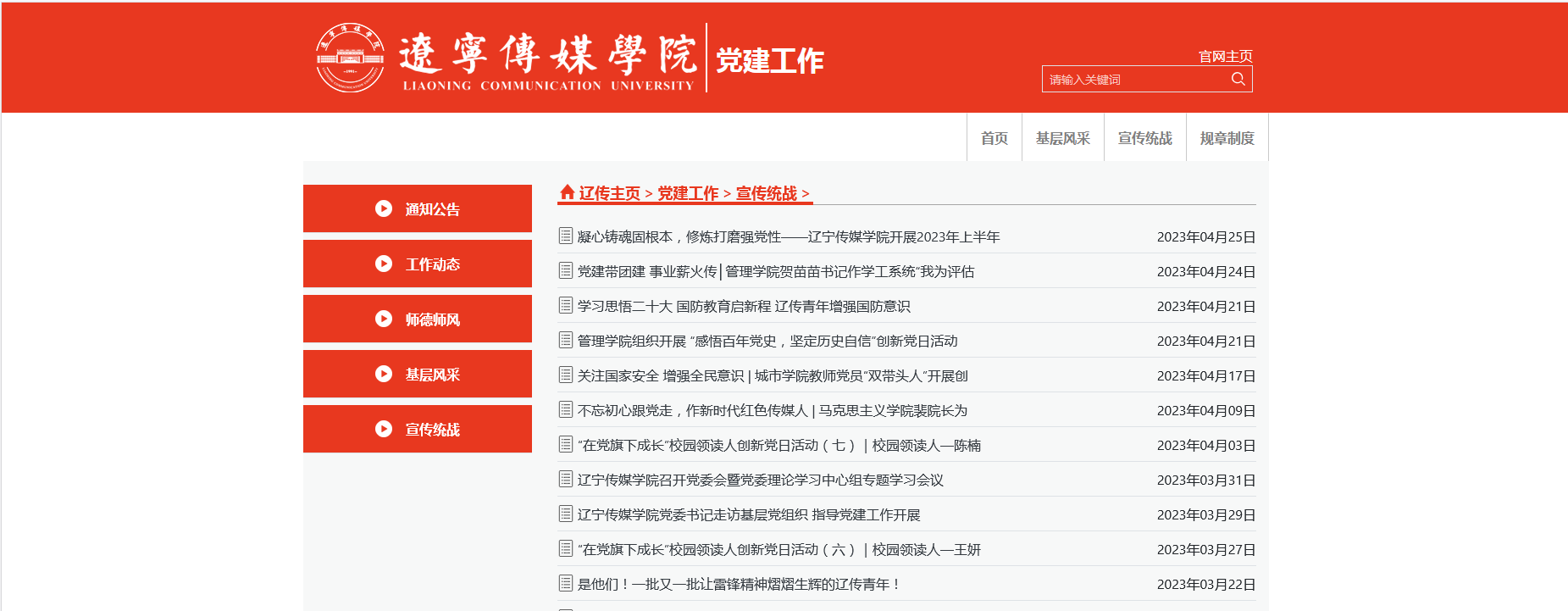Open 辽传主页 breadcrumb link

tap(609, 193)
